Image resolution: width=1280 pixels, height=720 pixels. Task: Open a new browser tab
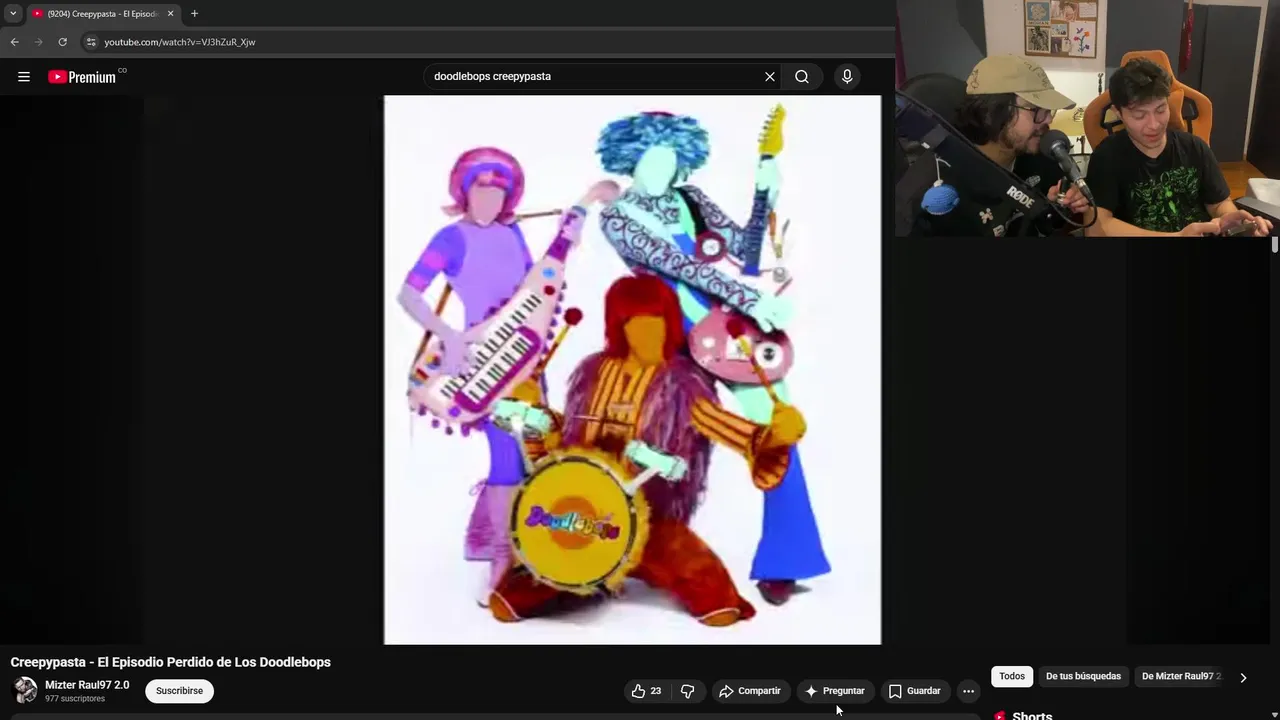tap(194, 14)
